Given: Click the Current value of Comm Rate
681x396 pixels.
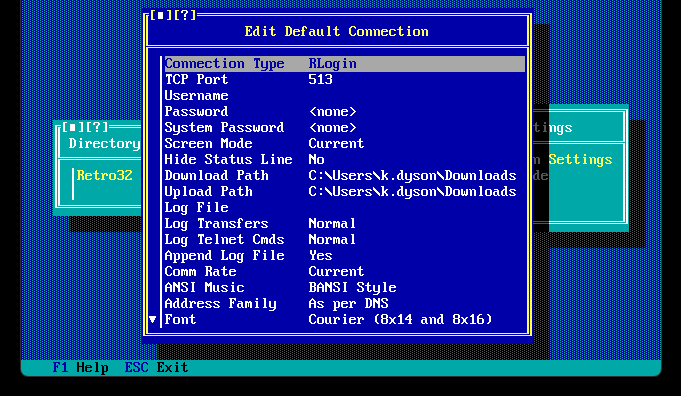Looking at the screenshot, I should [337, 271].
